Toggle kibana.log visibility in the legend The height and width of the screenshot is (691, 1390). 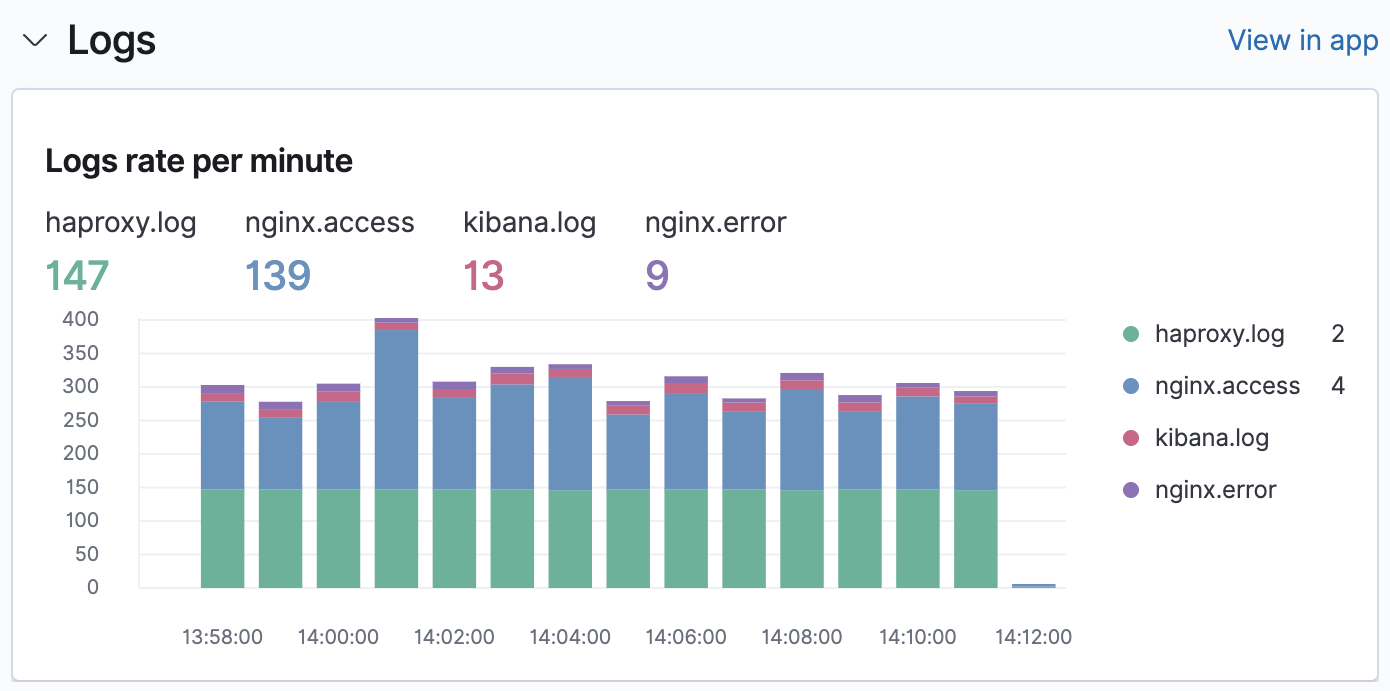pos(1211,437)
